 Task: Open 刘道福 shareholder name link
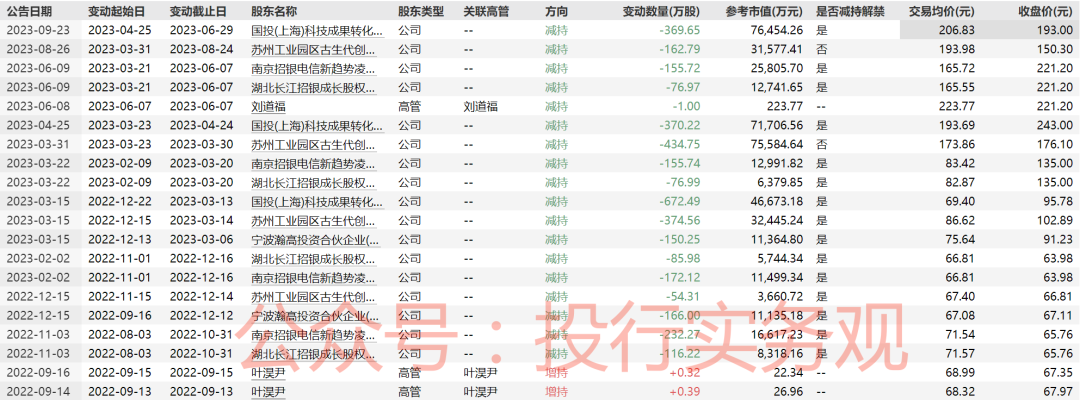pos(269,106)
